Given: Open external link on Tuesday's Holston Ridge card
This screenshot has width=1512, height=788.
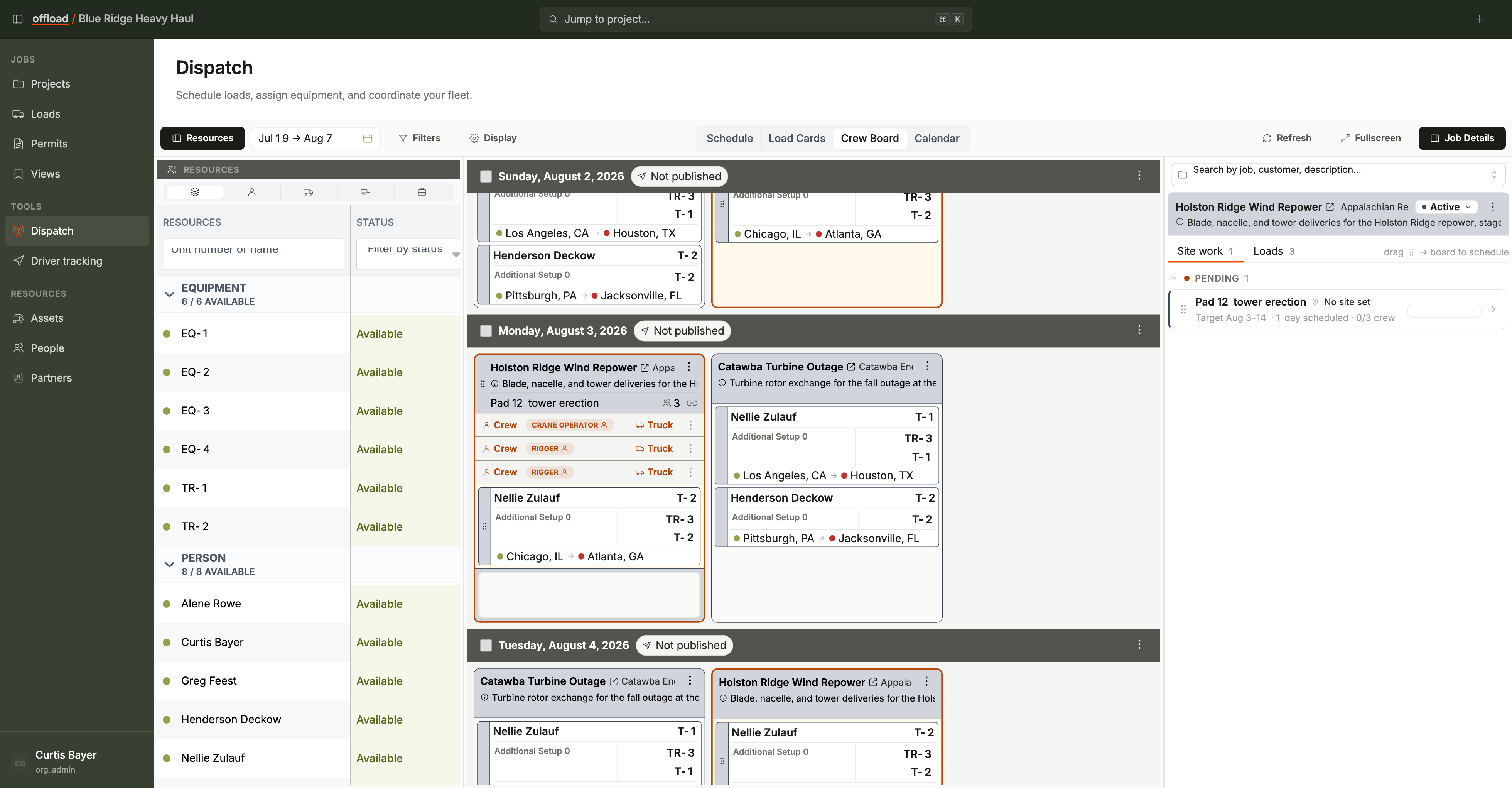Looking at the screenshot, I should 873,682.
